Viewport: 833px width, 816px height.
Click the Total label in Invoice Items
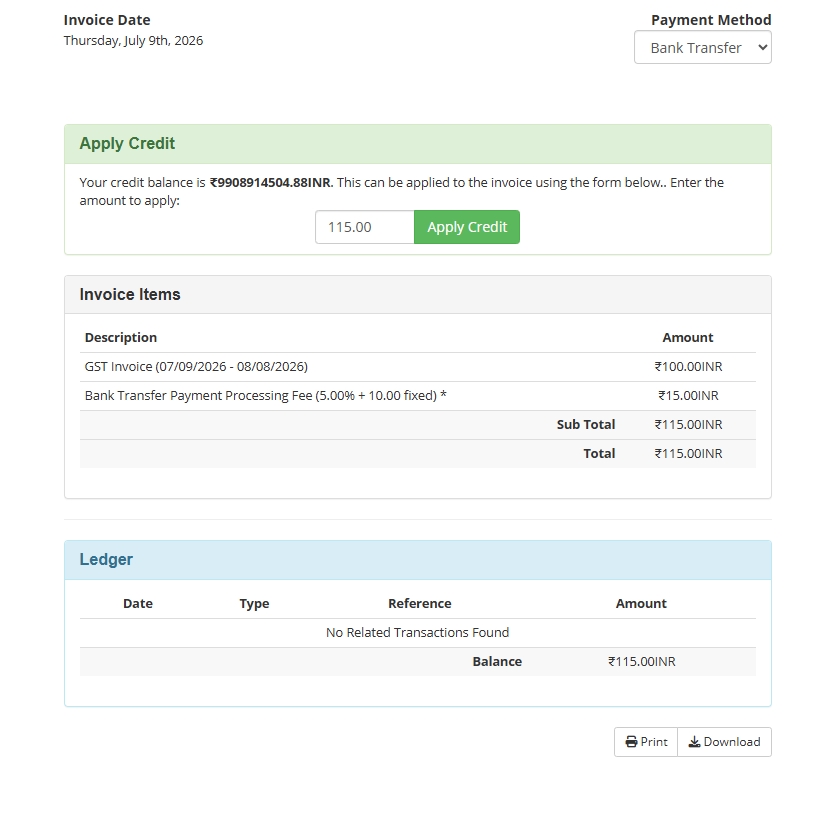599,454
